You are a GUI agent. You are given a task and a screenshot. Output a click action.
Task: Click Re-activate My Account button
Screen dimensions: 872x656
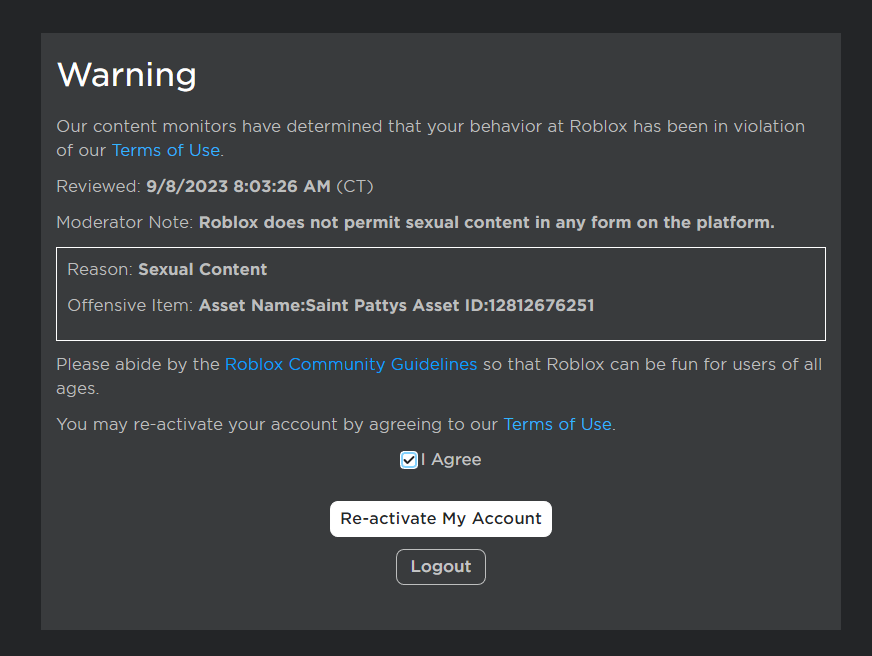(440, 519)
